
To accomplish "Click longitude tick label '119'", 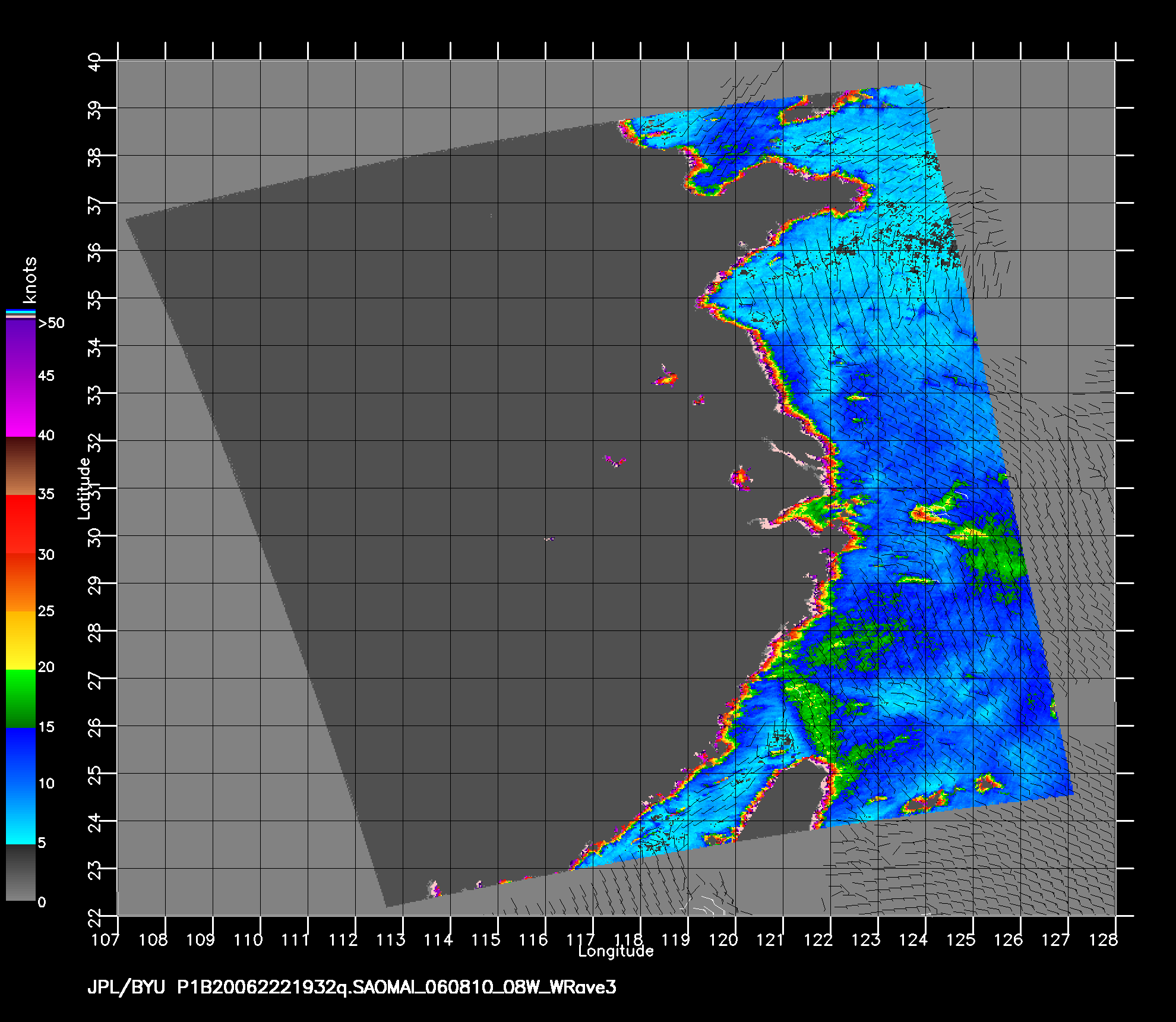I will (x=676, y=939).
